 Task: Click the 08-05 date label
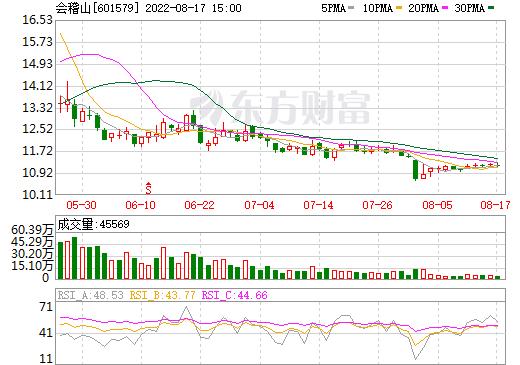pos(437,205)
